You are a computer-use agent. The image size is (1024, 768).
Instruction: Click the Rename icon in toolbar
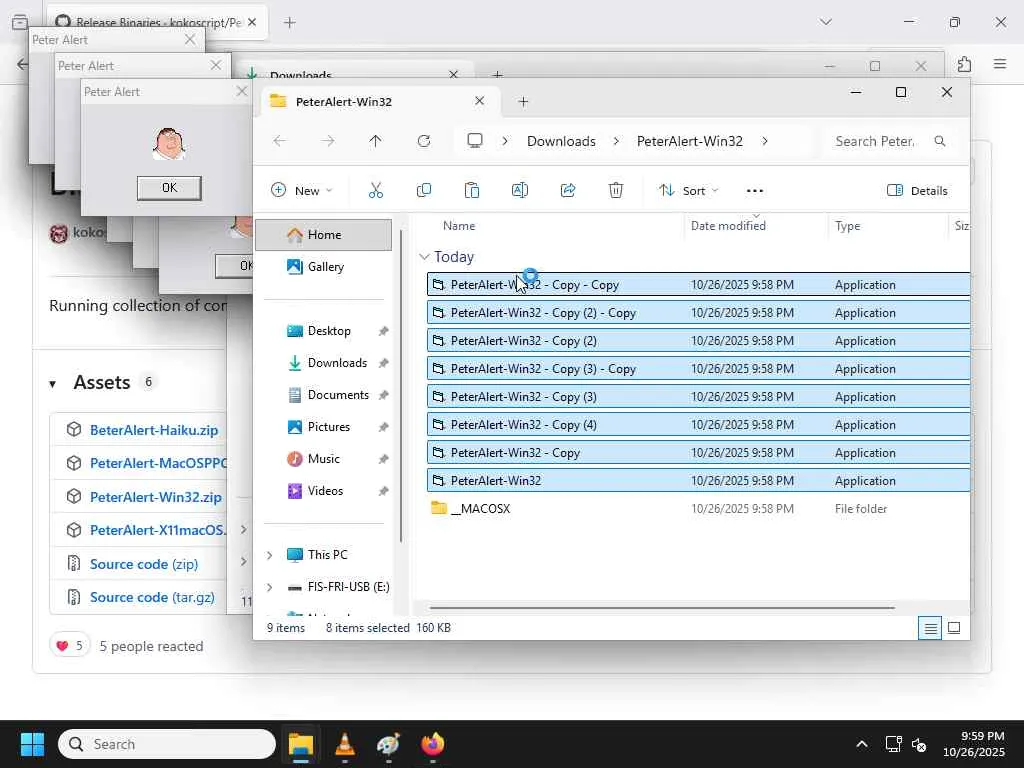point(520,190)
